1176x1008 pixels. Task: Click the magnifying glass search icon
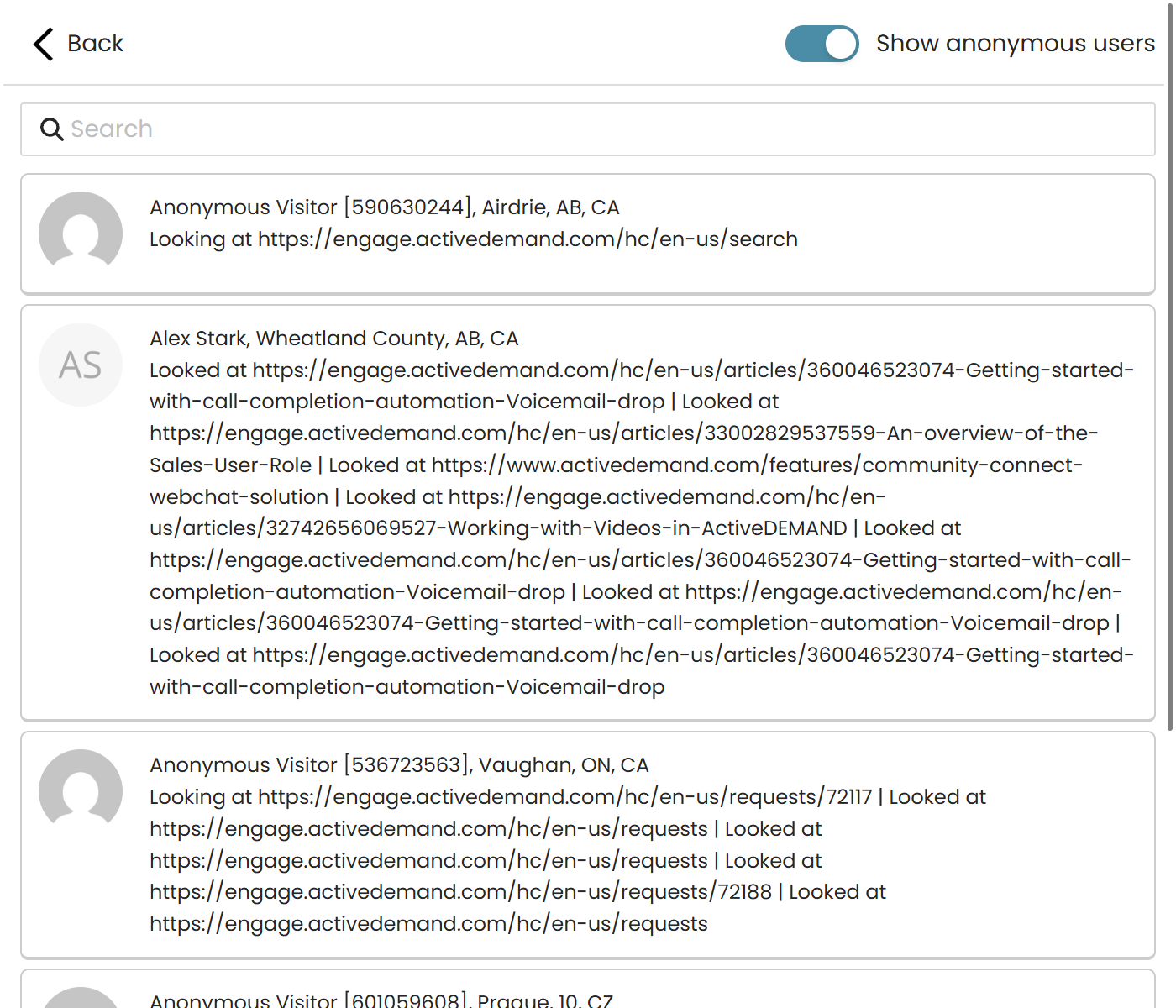click(52, 129)
